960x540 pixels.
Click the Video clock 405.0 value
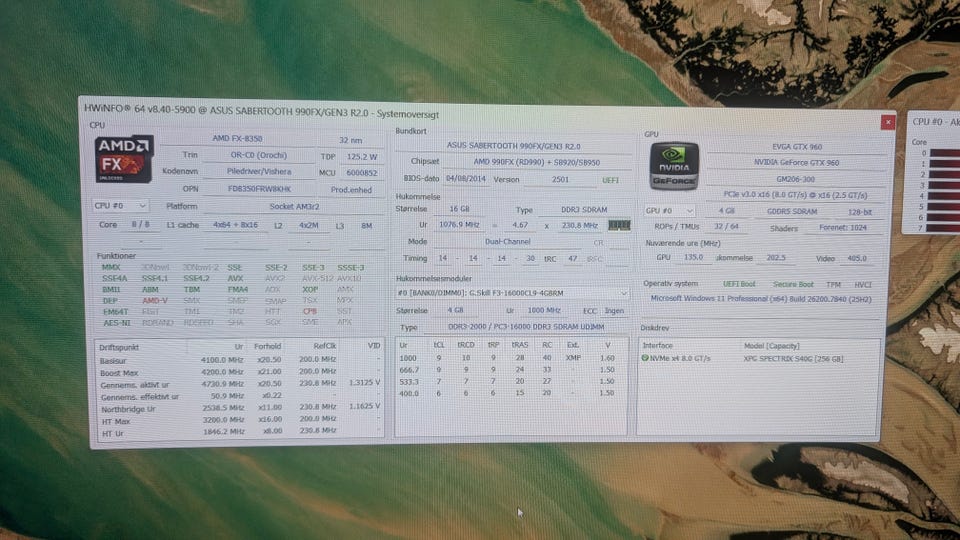(857, 258)
